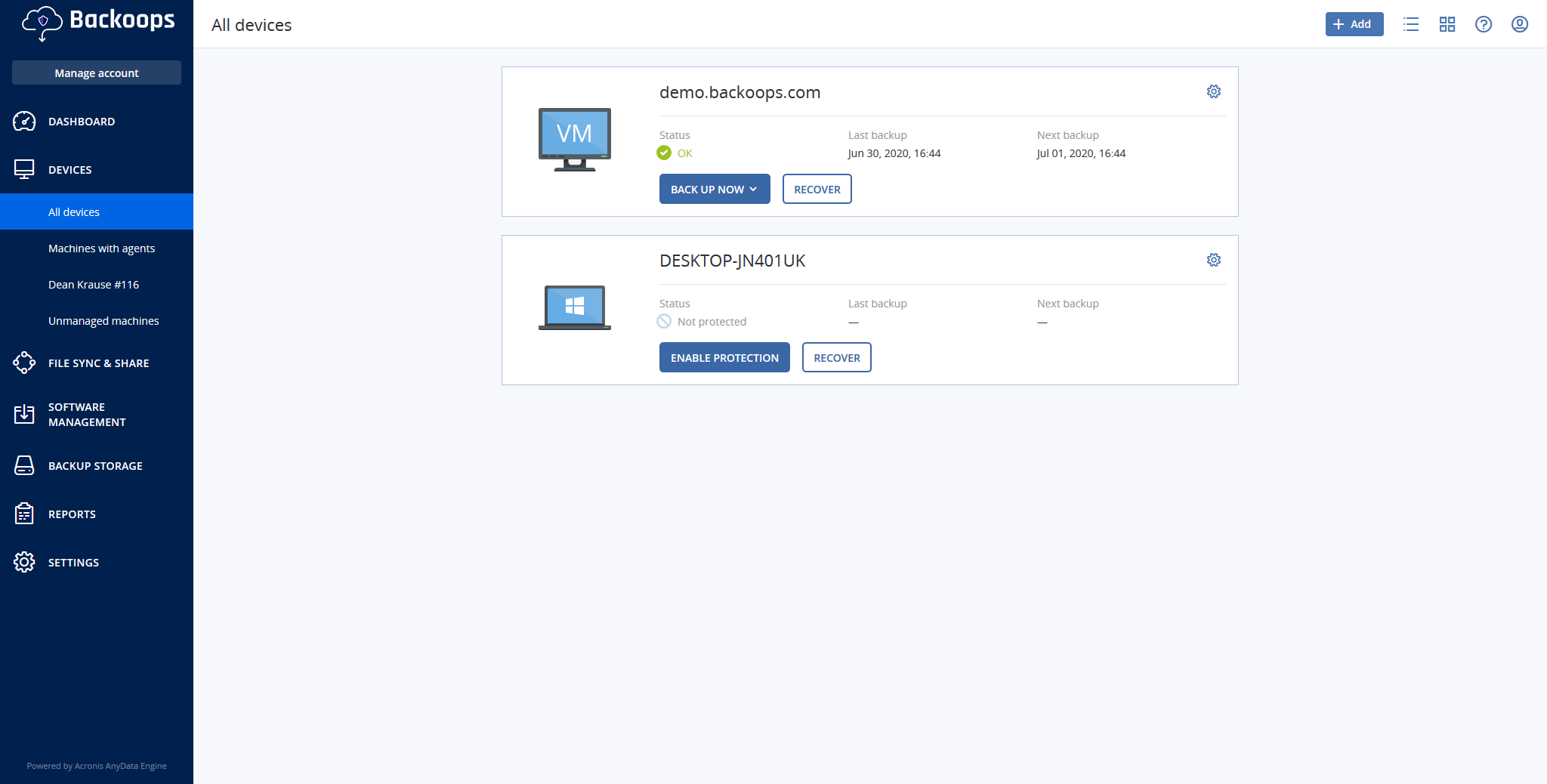Click the Software Management download icon
The width and height of the screenshot is (1547, 784).
click(x=24, y=414)
